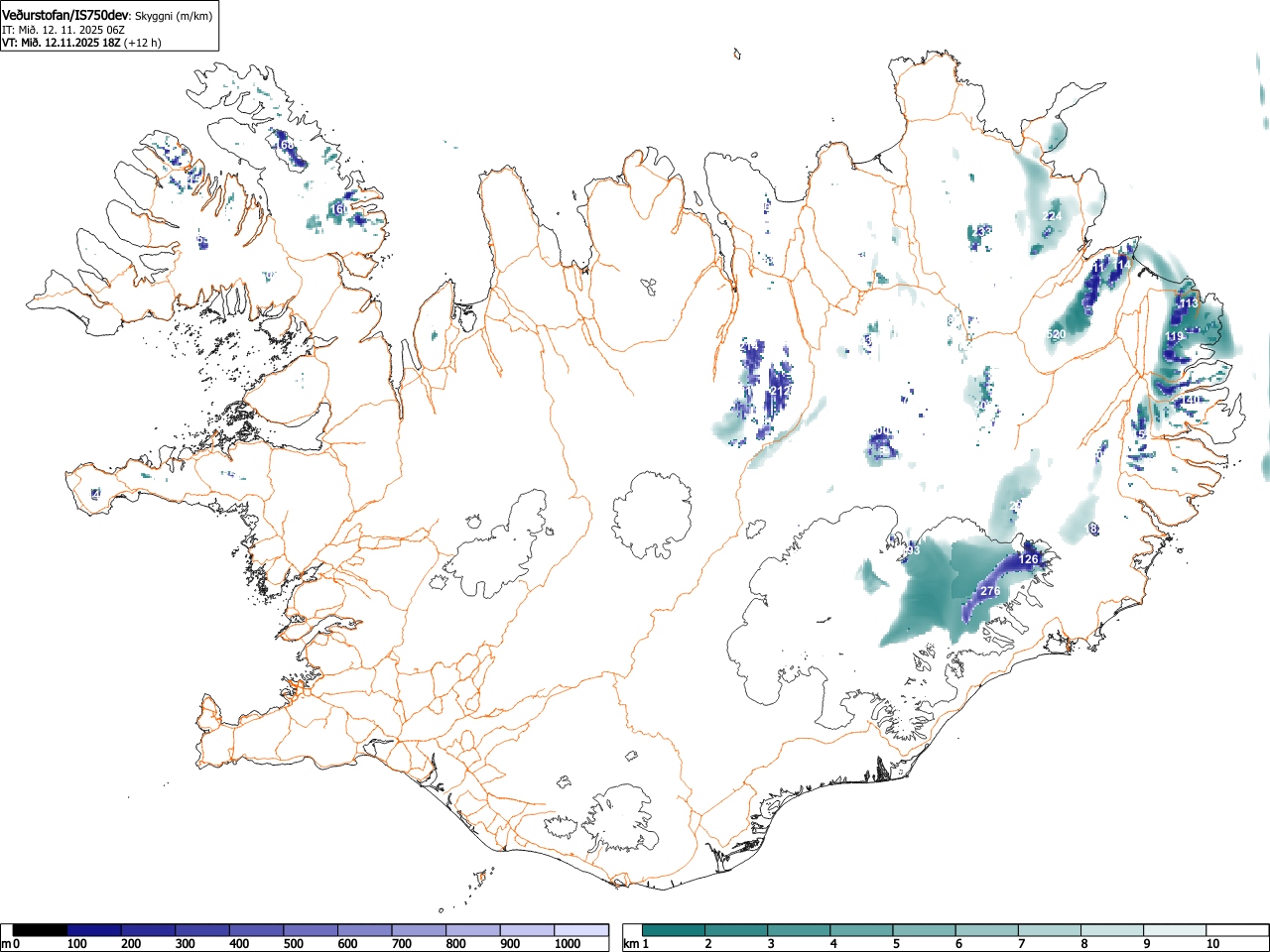1270x952 pixels.
Task: Click the 5–6 km legend color segment
Action: pos(925,930)
